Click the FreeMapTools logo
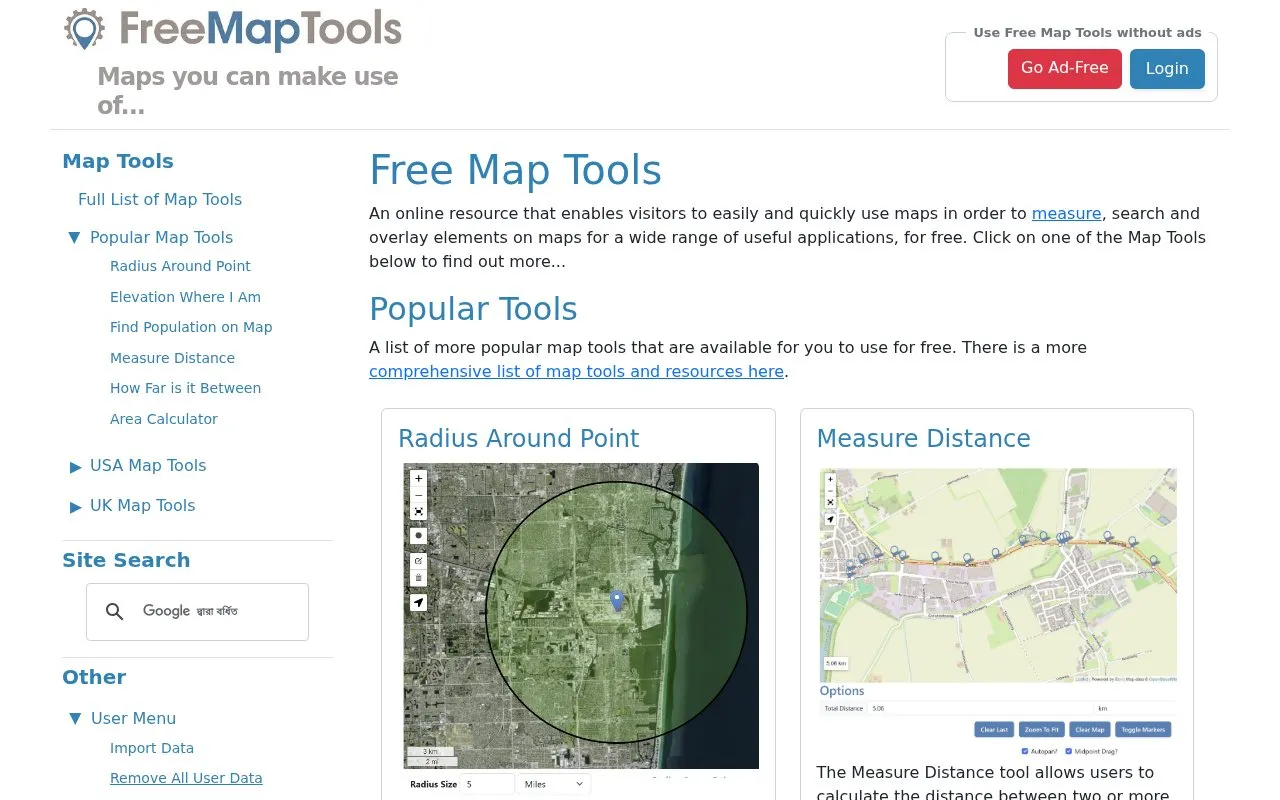1280x800 pixels. (233, 30)
